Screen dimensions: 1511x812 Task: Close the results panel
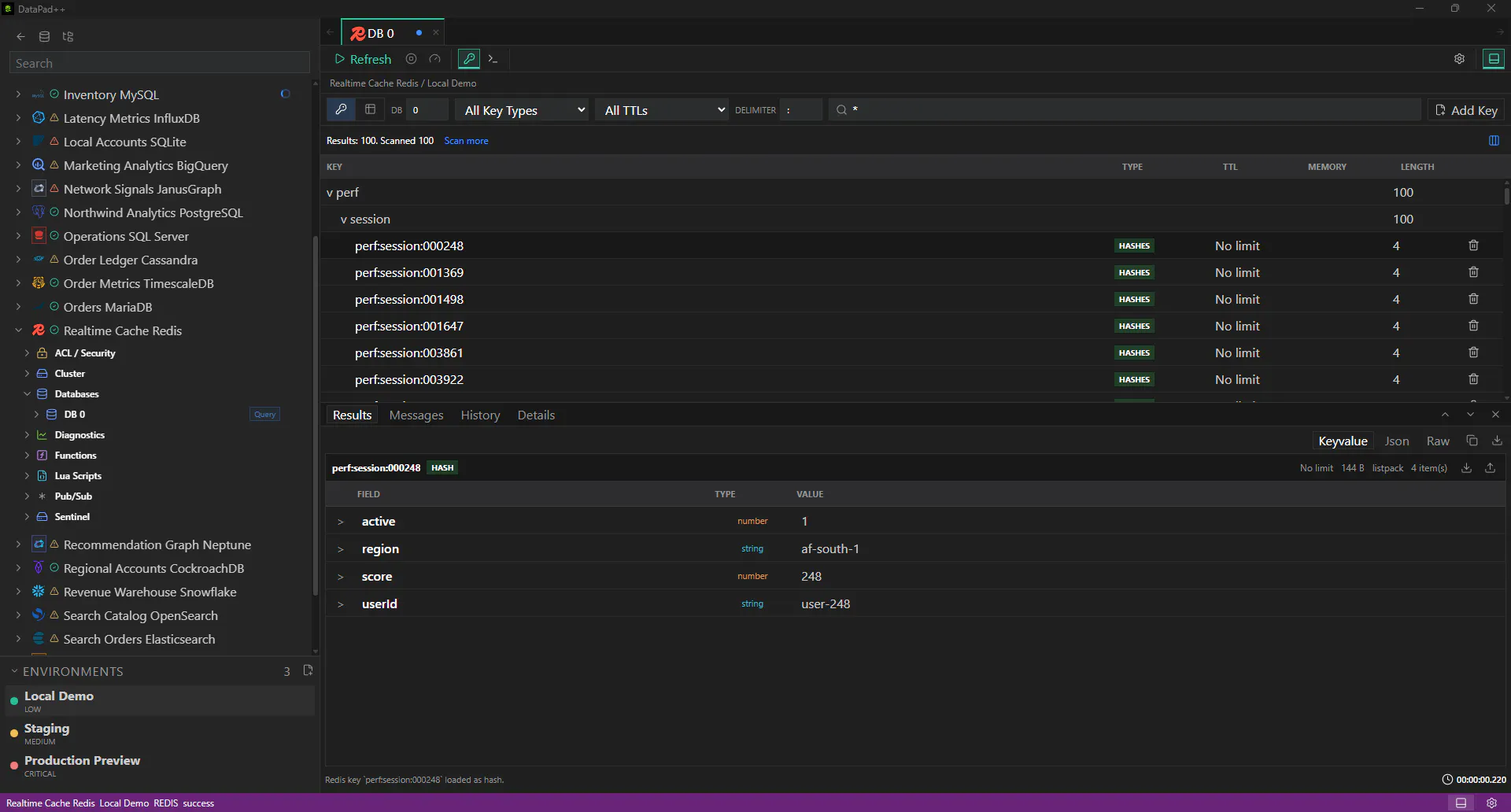pyautogui.click(x=1495, y=415)
